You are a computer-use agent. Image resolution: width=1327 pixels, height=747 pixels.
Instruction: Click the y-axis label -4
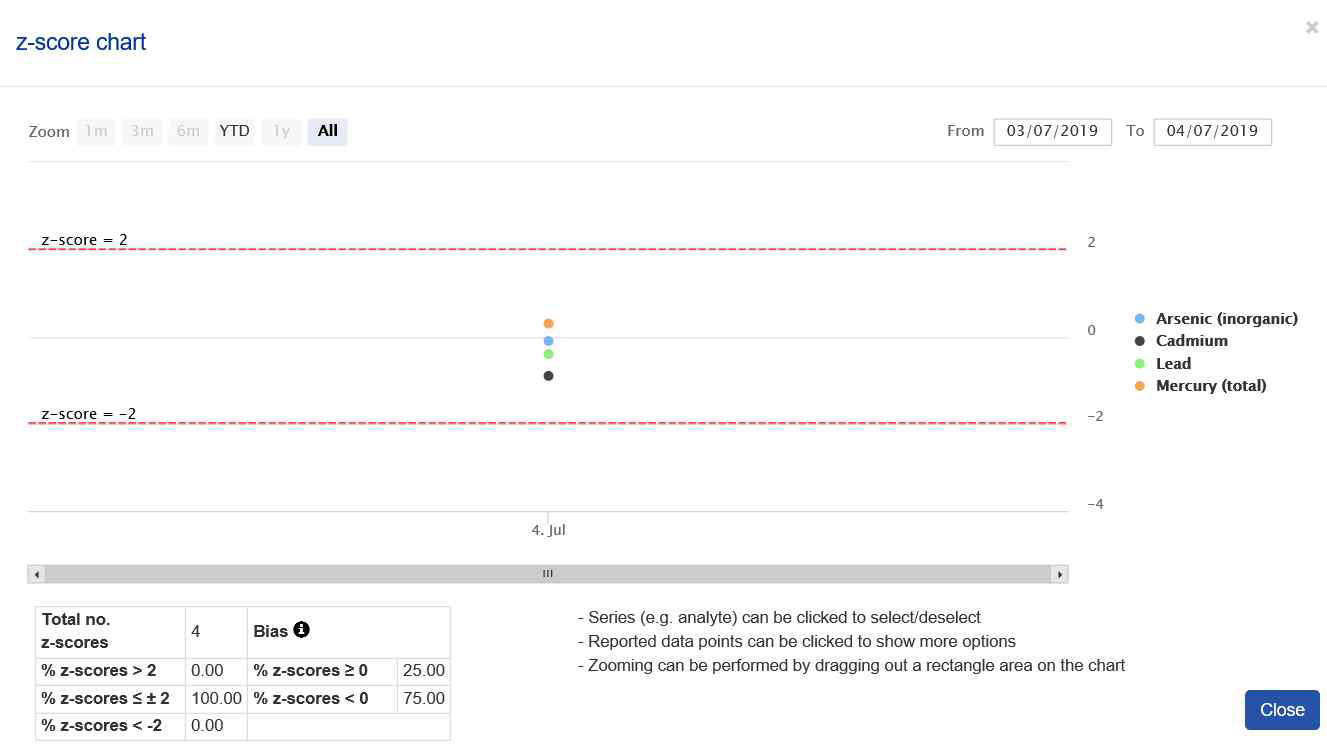coord(1095,504)
